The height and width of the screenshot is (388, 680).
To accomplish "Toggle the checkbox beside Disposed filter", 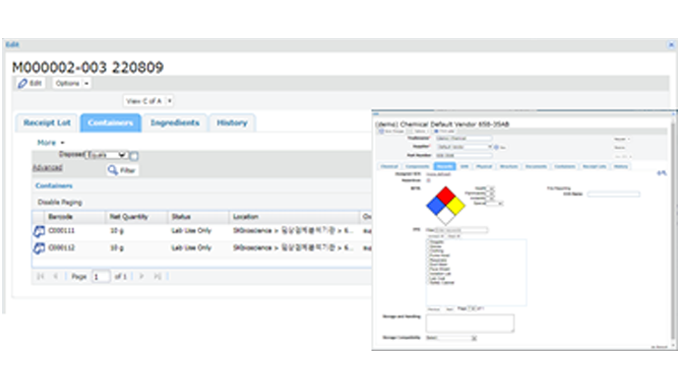I will 134,156.
